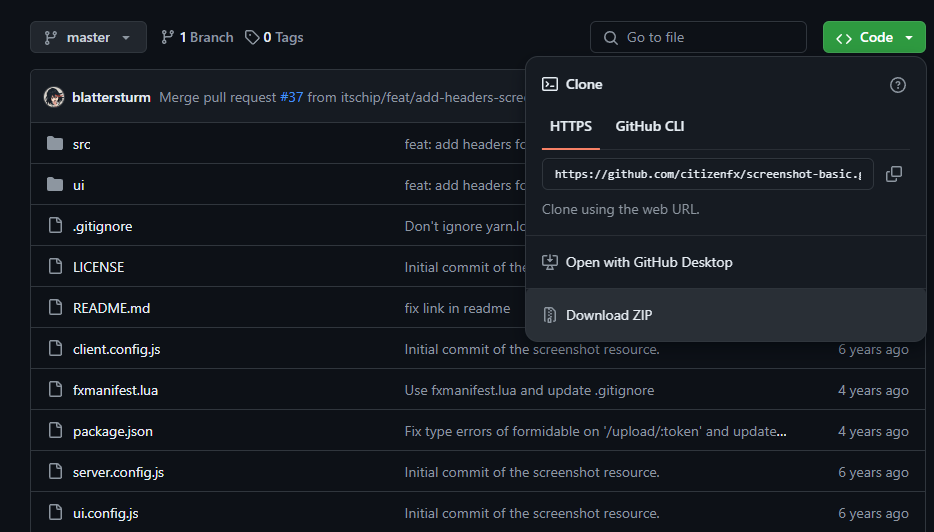Switch to the GitHub CLI tab

(649, 126)
